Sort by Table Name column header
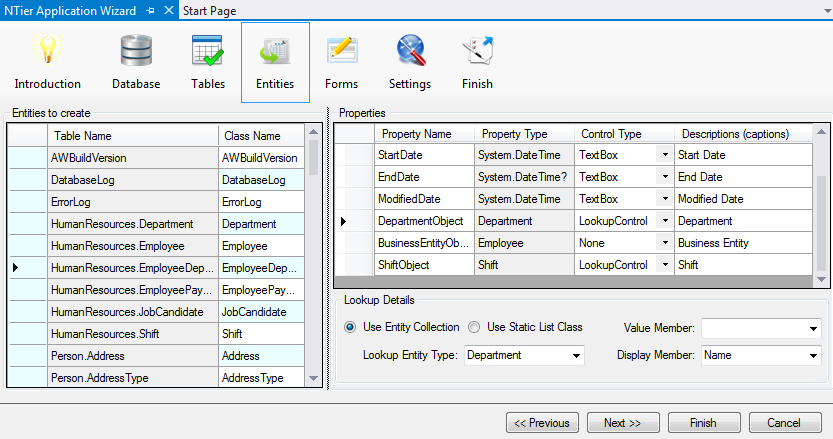 (x=133, y=136)
